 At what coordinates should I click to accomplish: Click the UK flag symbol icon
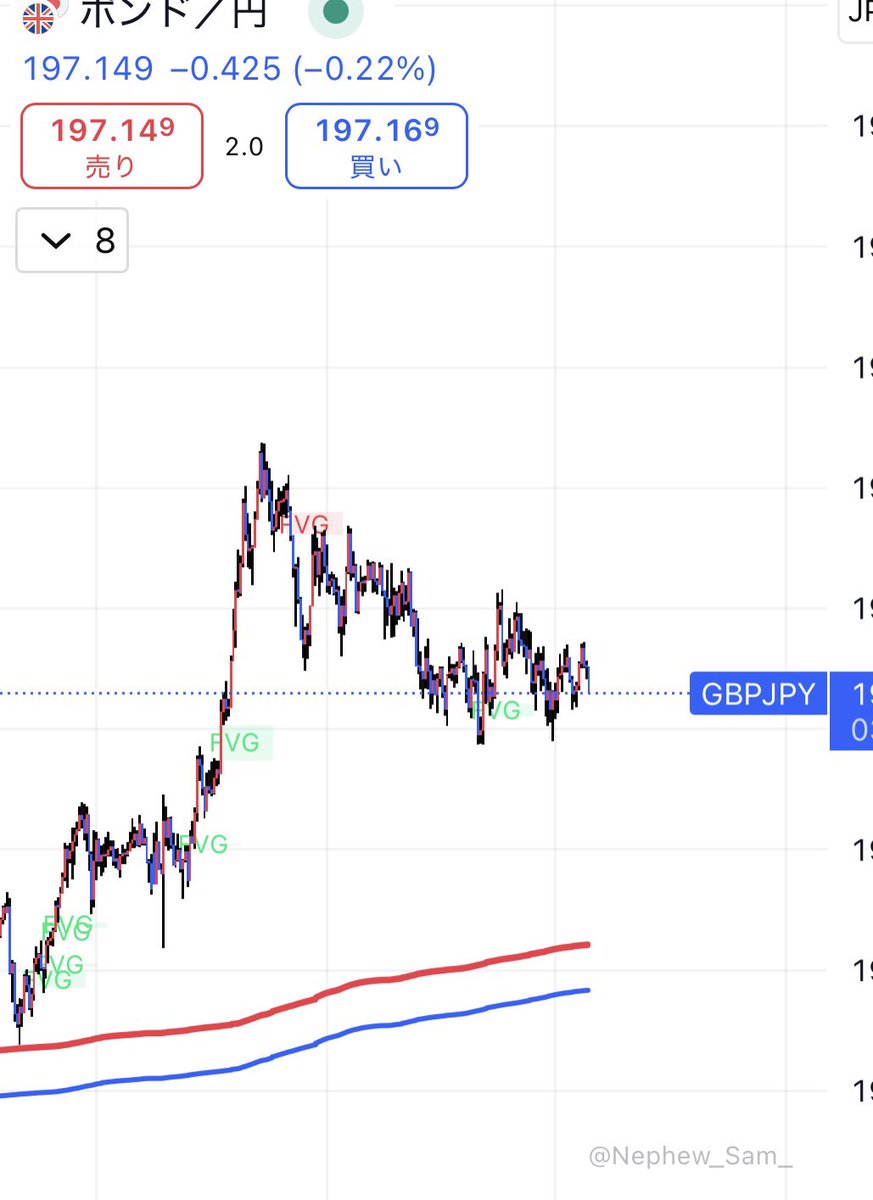click(40, 16)
